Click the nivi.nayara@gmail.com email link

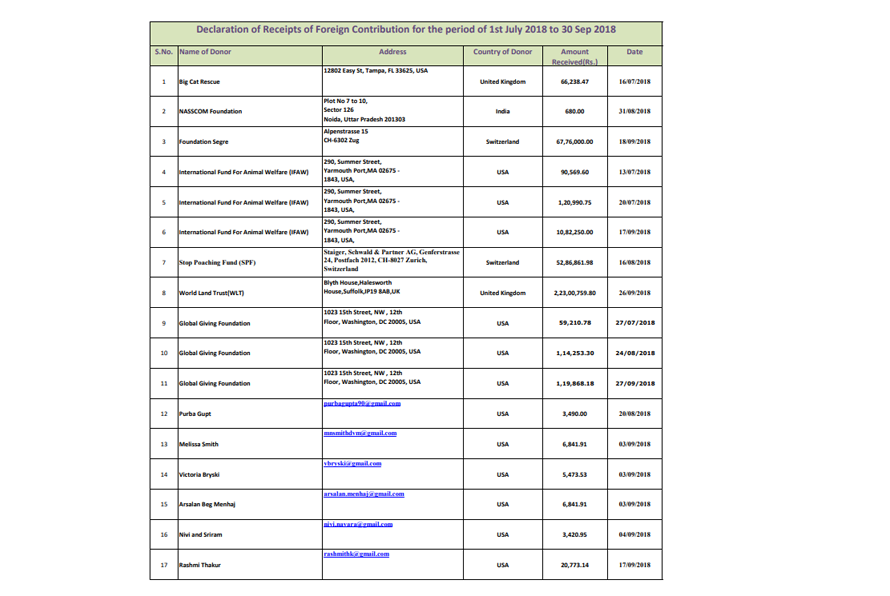358,524
